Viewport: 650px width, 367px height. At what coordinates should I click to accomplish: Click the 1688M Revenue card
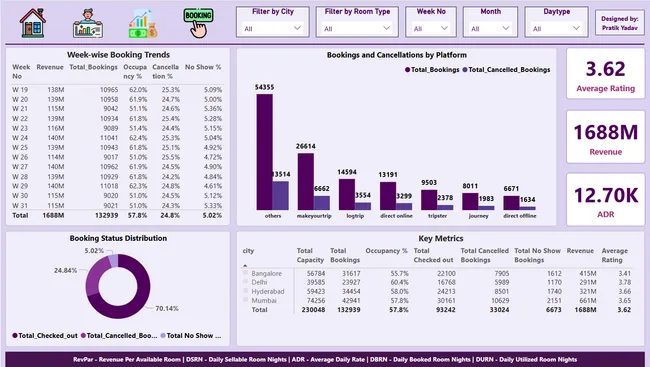click(x=605, y=137)
